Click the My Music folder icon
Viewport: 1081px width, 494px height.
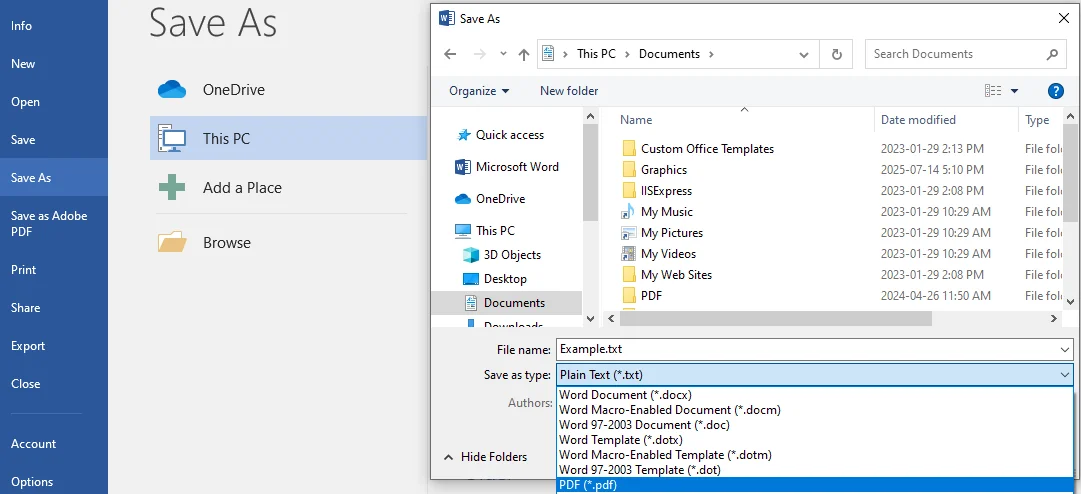628,212
